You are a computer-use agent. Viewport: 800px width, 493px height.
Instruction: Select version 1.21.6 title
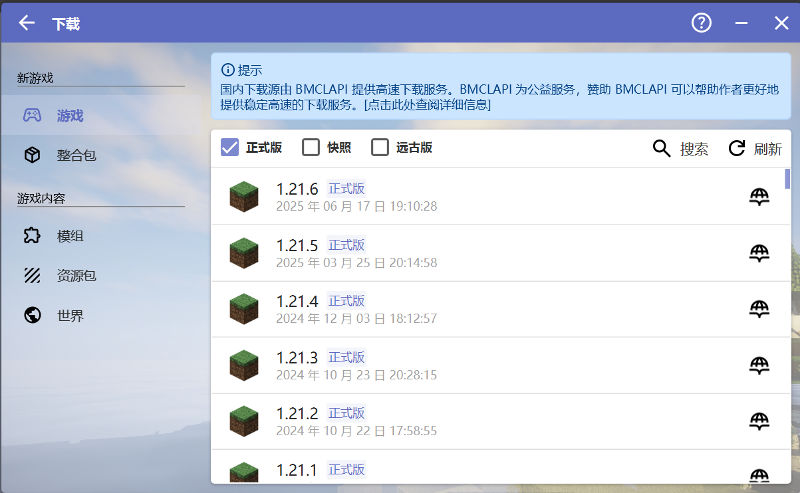click(297, 189)
